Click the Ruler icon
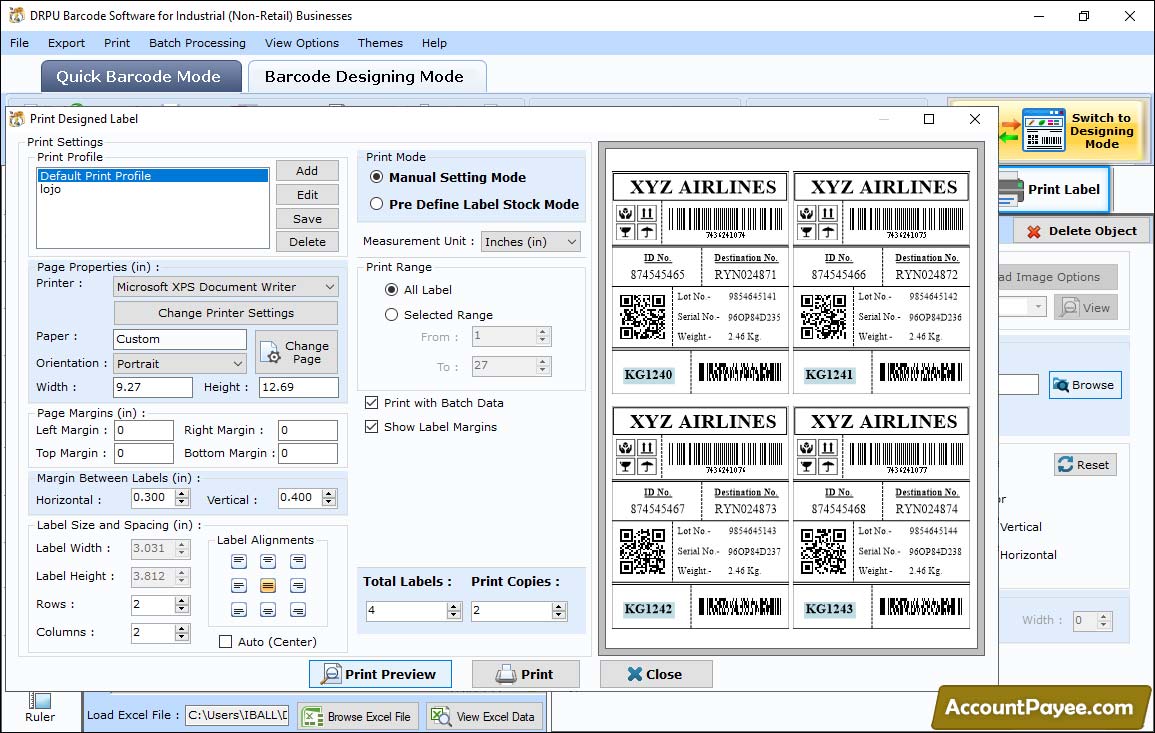The height and width of the screenshot is (733, 1155). (40, 700)
